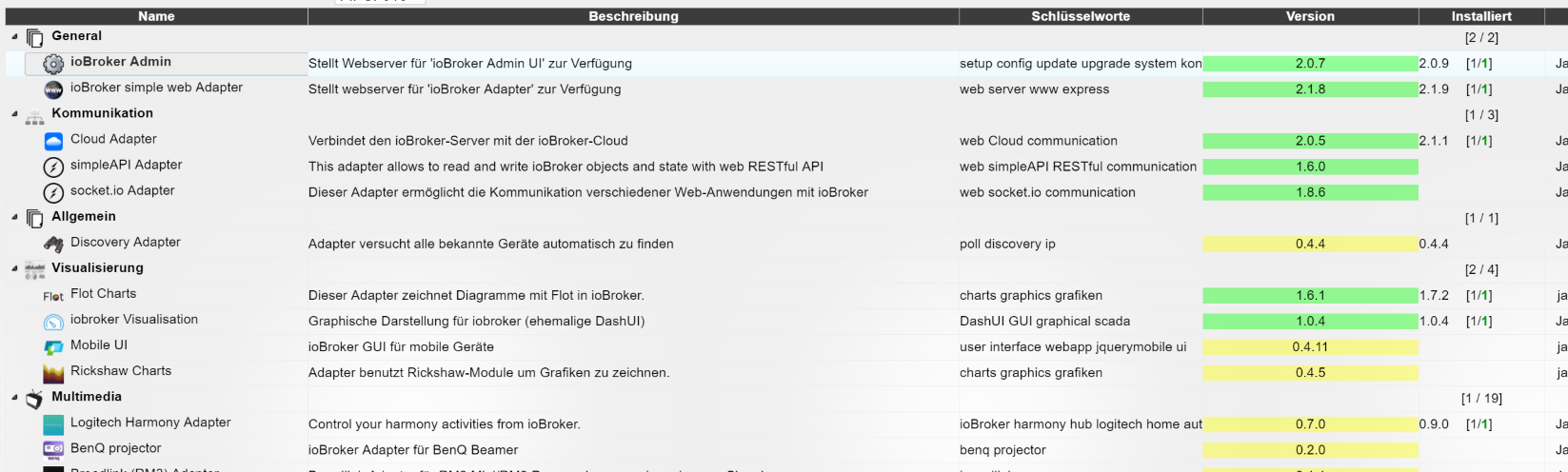The width and height of the screenshot is (1568, 472).
Task: Sort by the Version column header
Action: [1310, 16]
